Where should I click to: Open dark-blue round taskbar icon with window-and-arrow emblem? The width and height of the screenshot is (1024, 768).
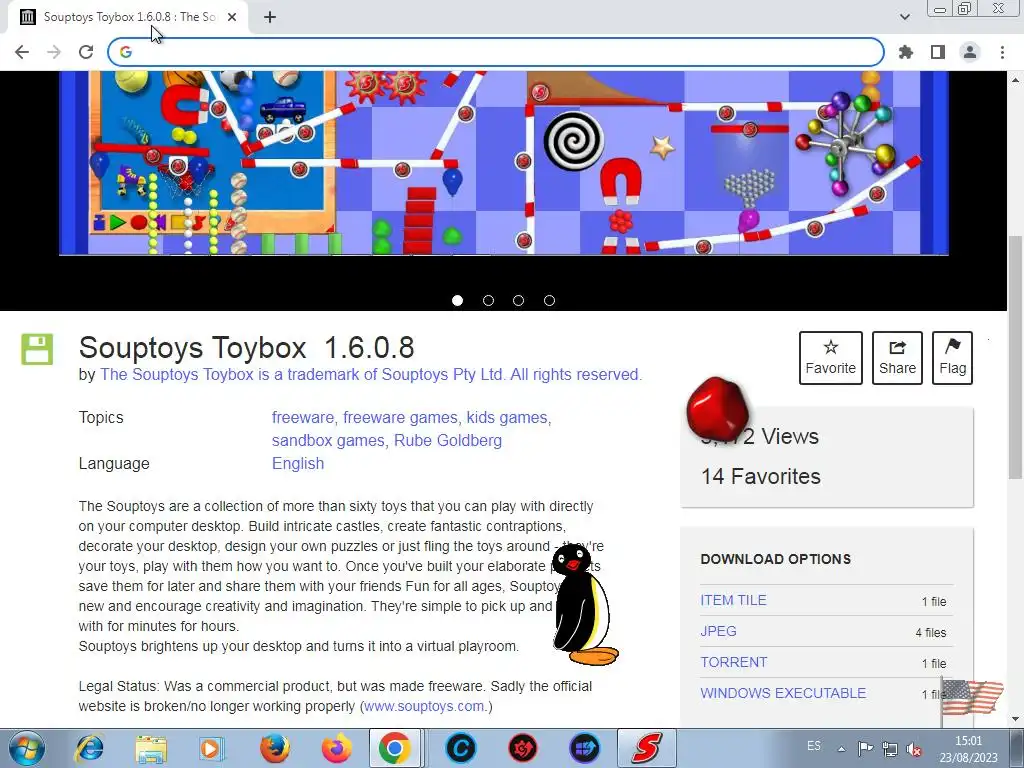click(584, 748)
